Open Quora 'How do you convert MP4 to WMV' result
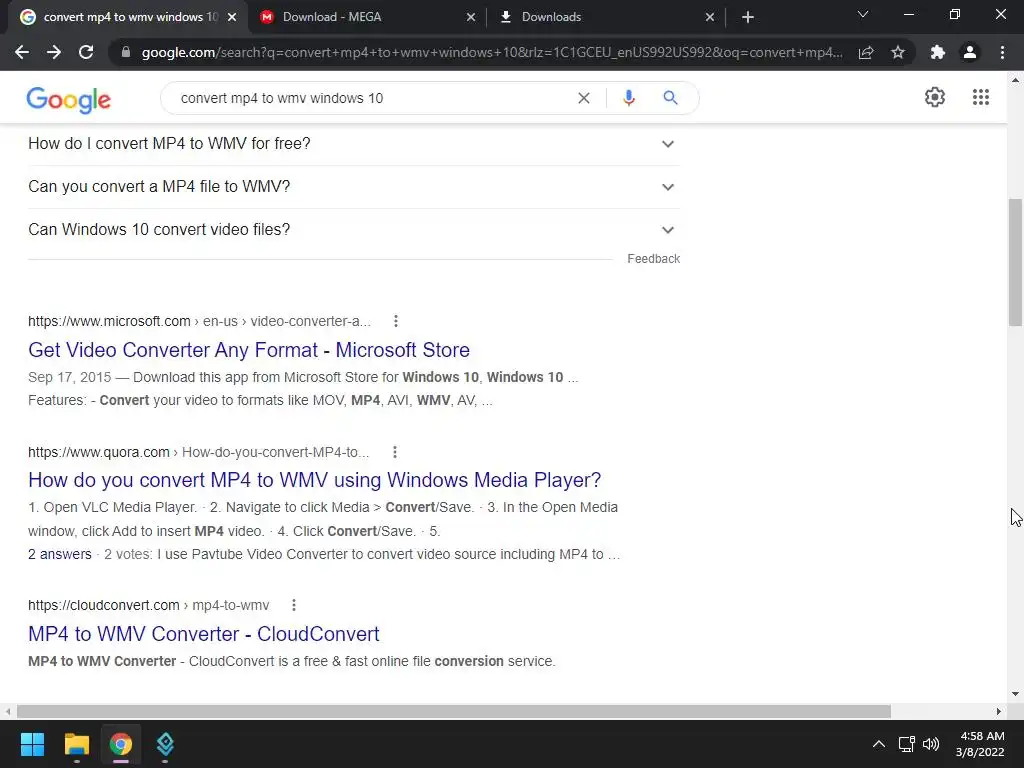The width and height of the screenshot is (1024, 768). point(314,480)
